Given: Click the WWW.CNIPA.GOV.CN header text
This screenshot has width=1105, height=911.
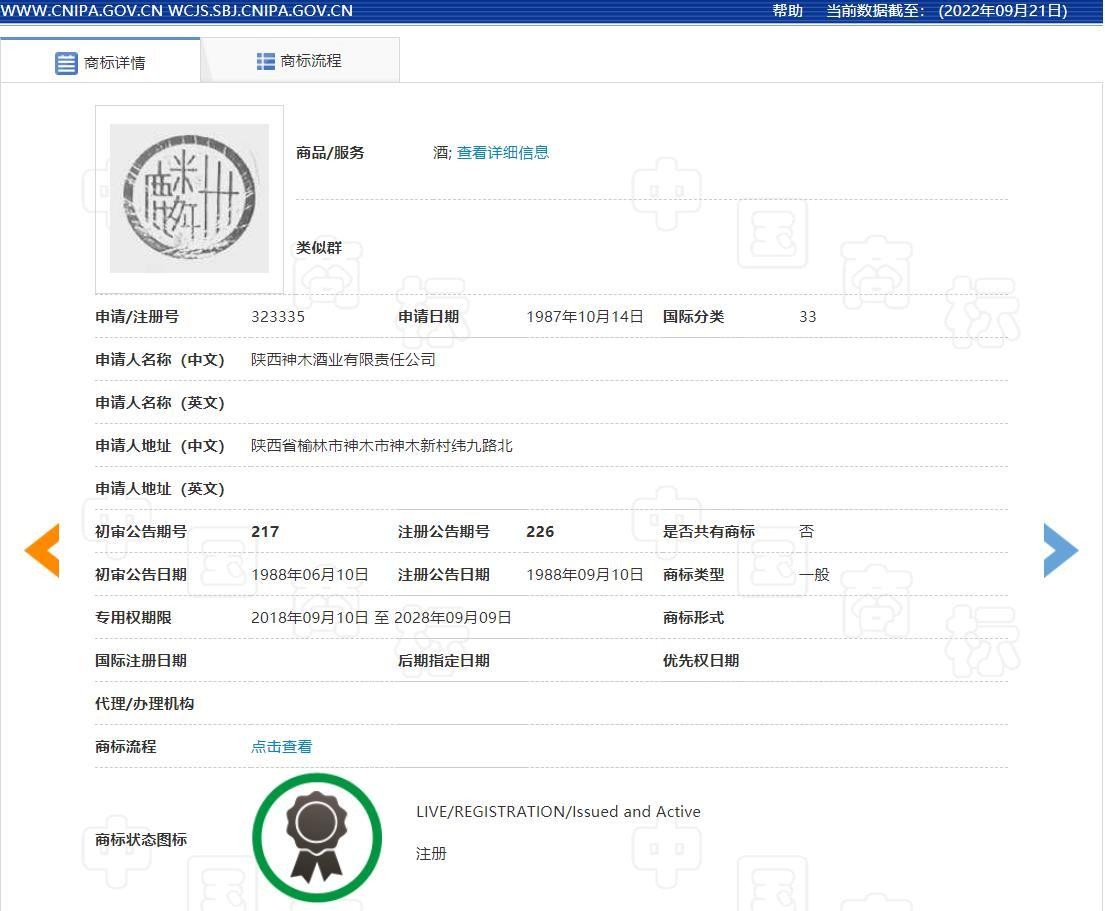Looking at the screenshot, I should (x=82, y=11).
